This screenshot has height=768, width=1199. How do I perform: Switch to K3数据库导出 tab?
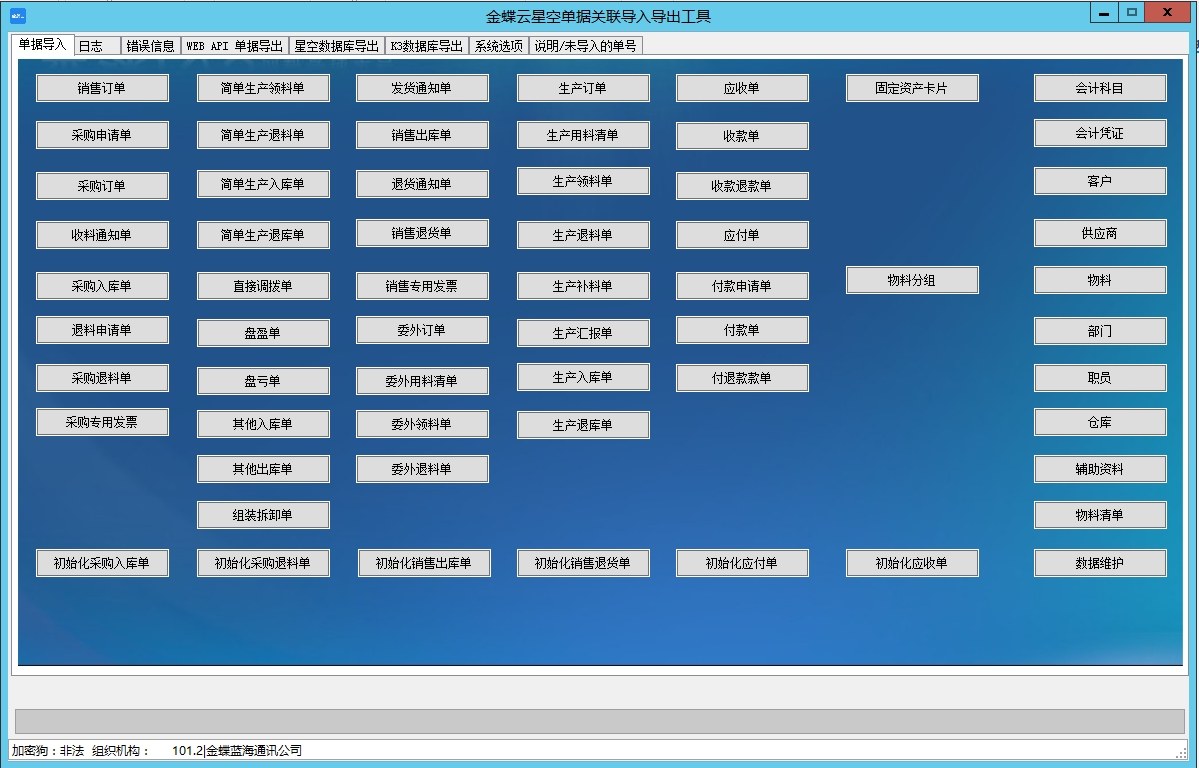click(x=426, y=46)
